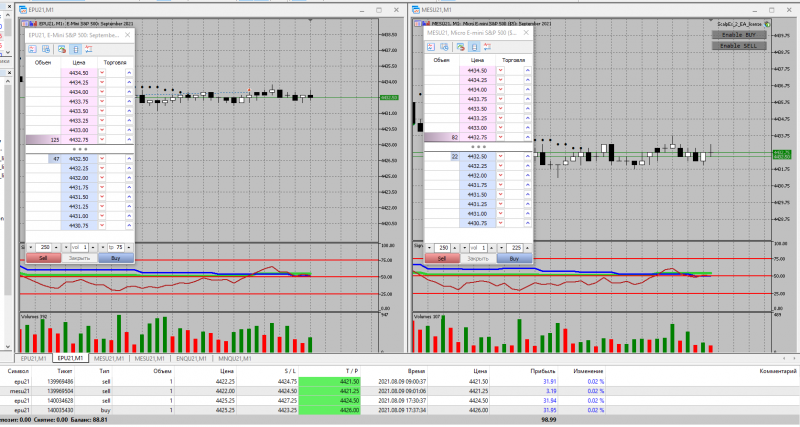This screenshot has width=800, height=427.
Task: Select mesu21 trade row ticket 139969504
Action: pyautogui.click(x=399, y=391)
